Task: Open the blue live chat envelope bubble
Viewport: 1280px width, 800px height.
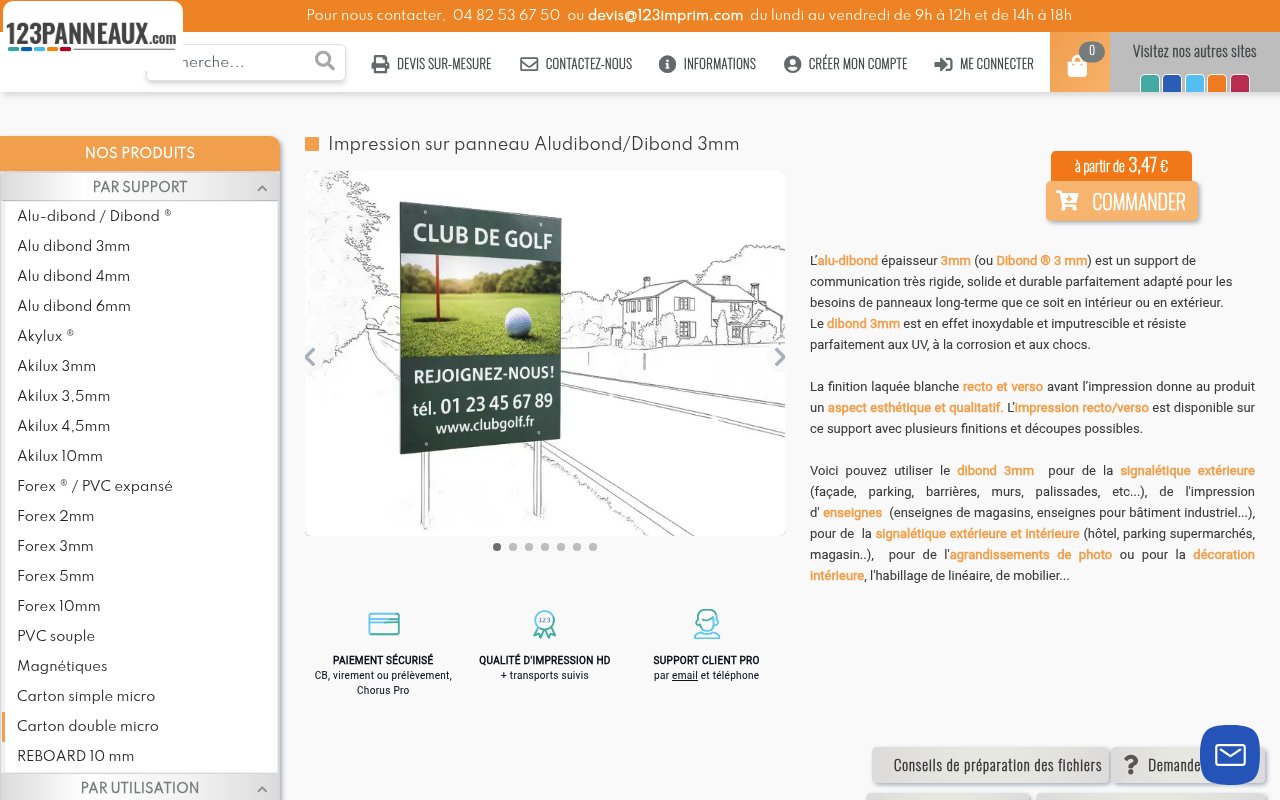Action: [1230, 755]
